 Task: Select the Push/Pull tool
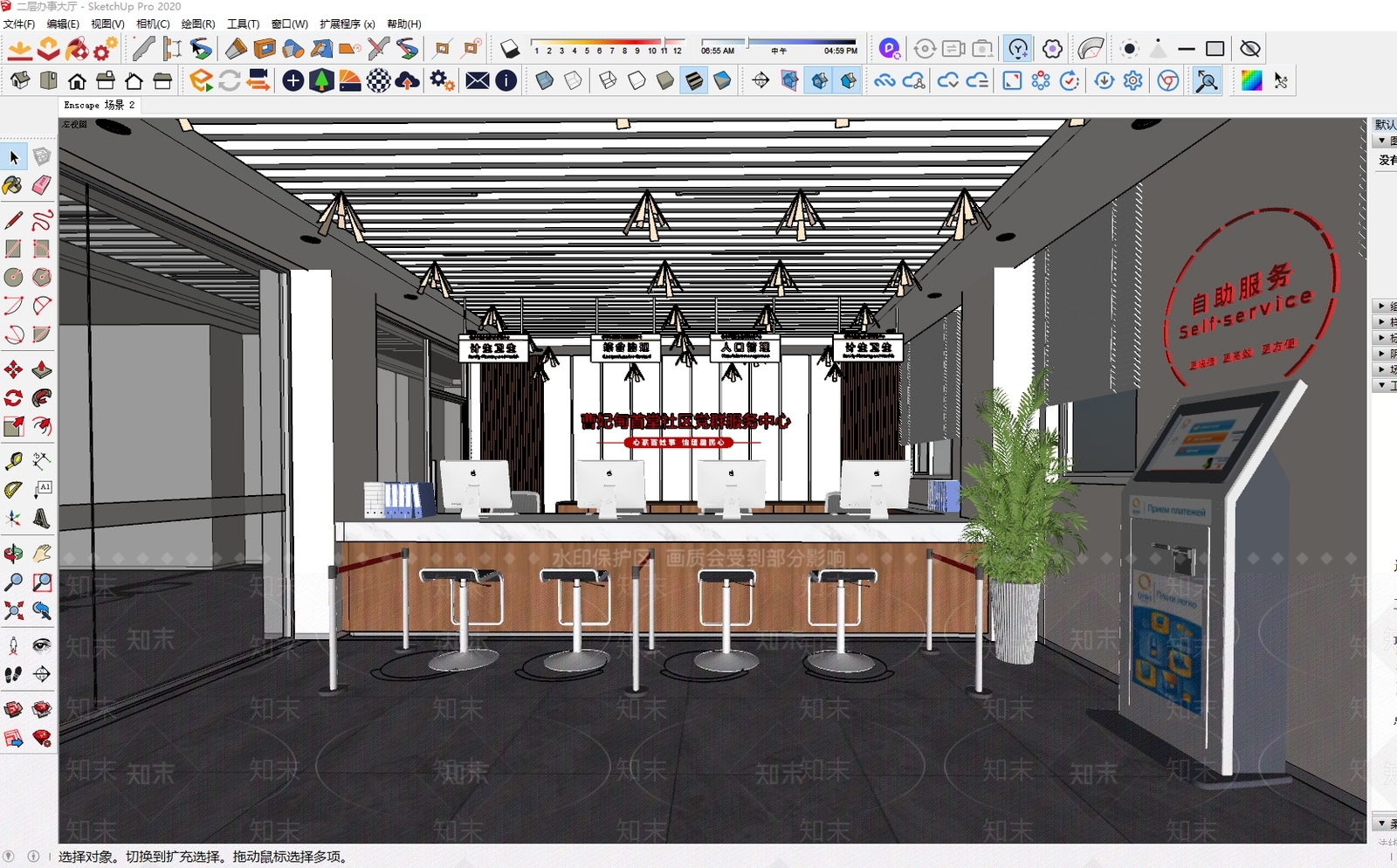point(42,370)
